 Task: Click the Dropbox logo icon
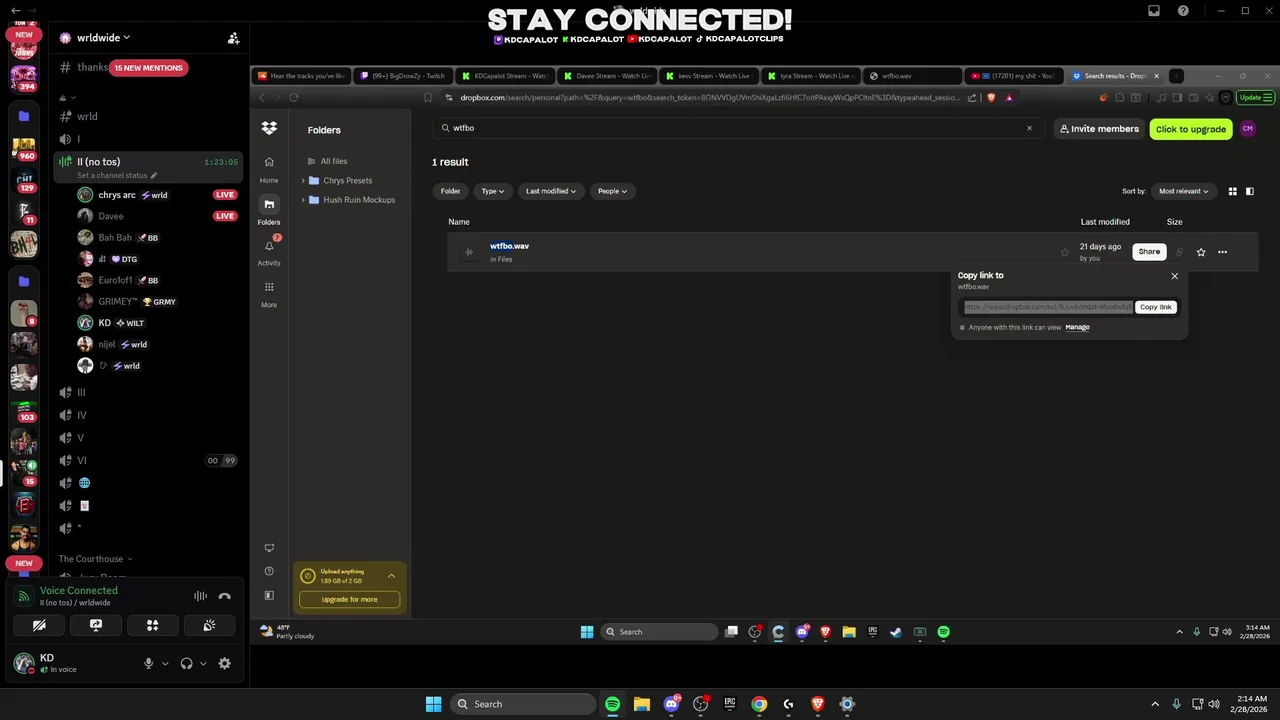coord(269,128)
